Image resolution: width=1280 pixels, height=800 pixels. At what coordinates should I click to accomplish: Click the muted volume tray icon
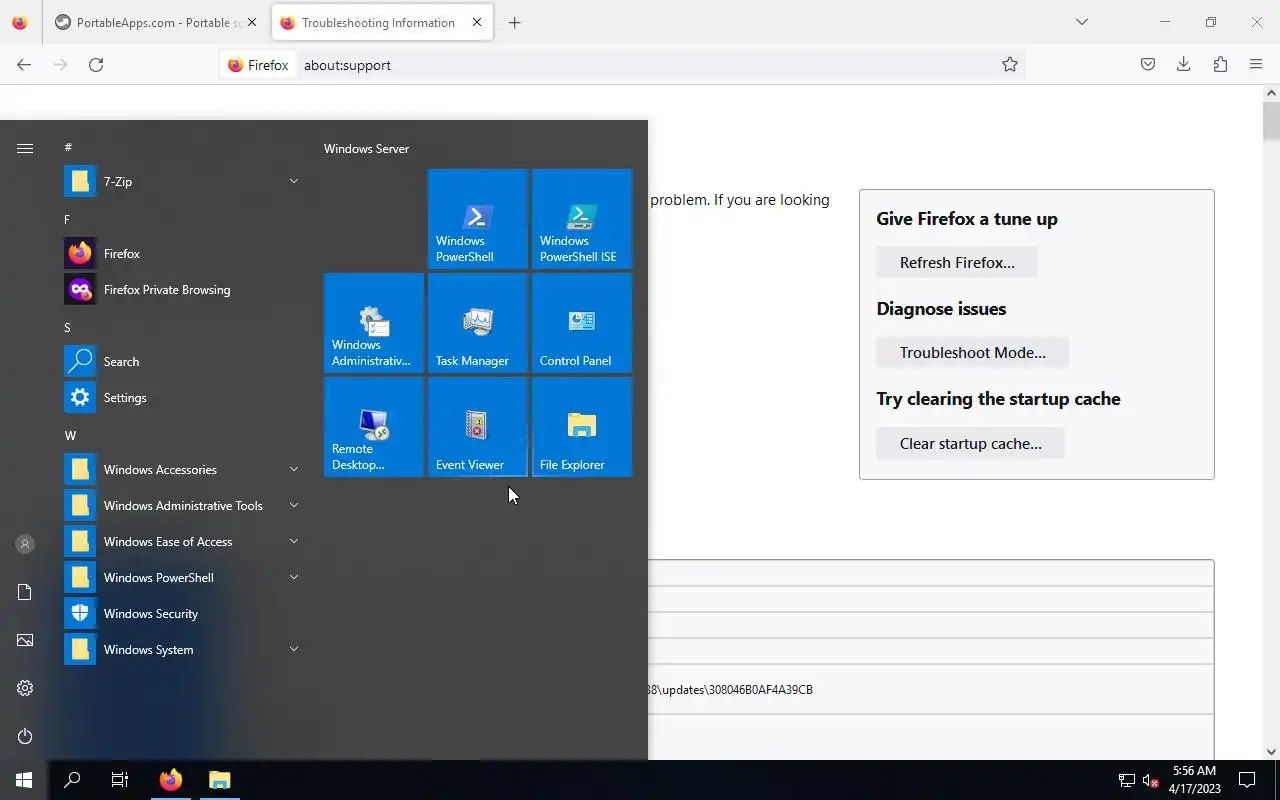1151,780
